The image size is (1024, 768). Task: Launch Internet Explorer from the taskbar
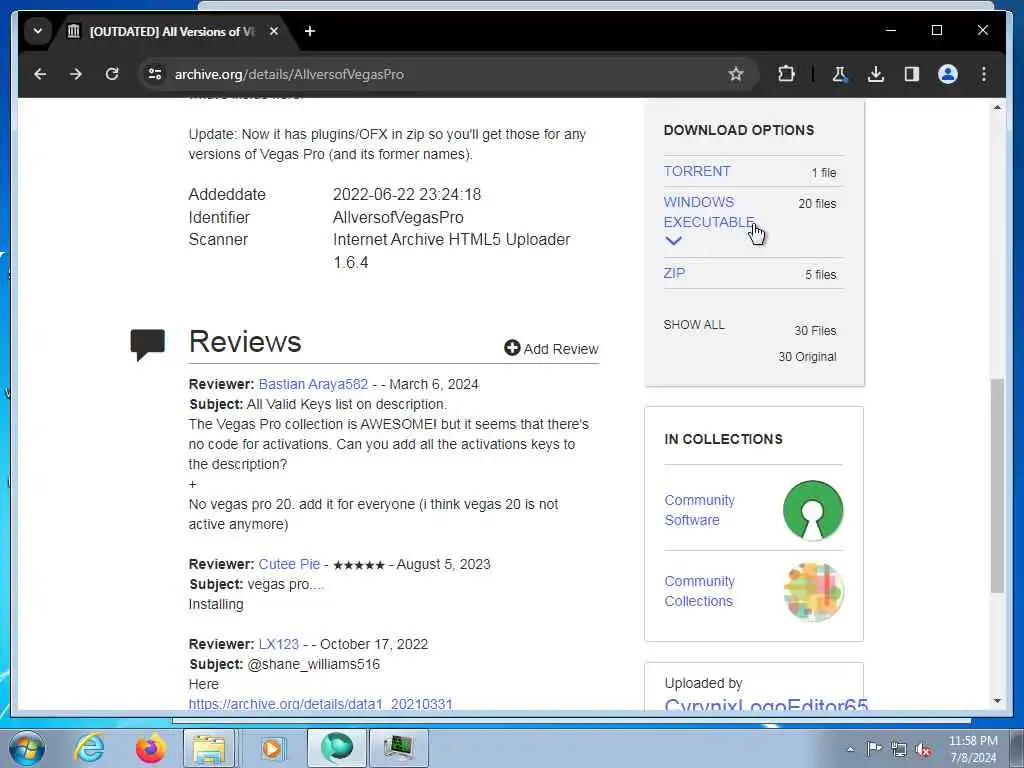89,748
